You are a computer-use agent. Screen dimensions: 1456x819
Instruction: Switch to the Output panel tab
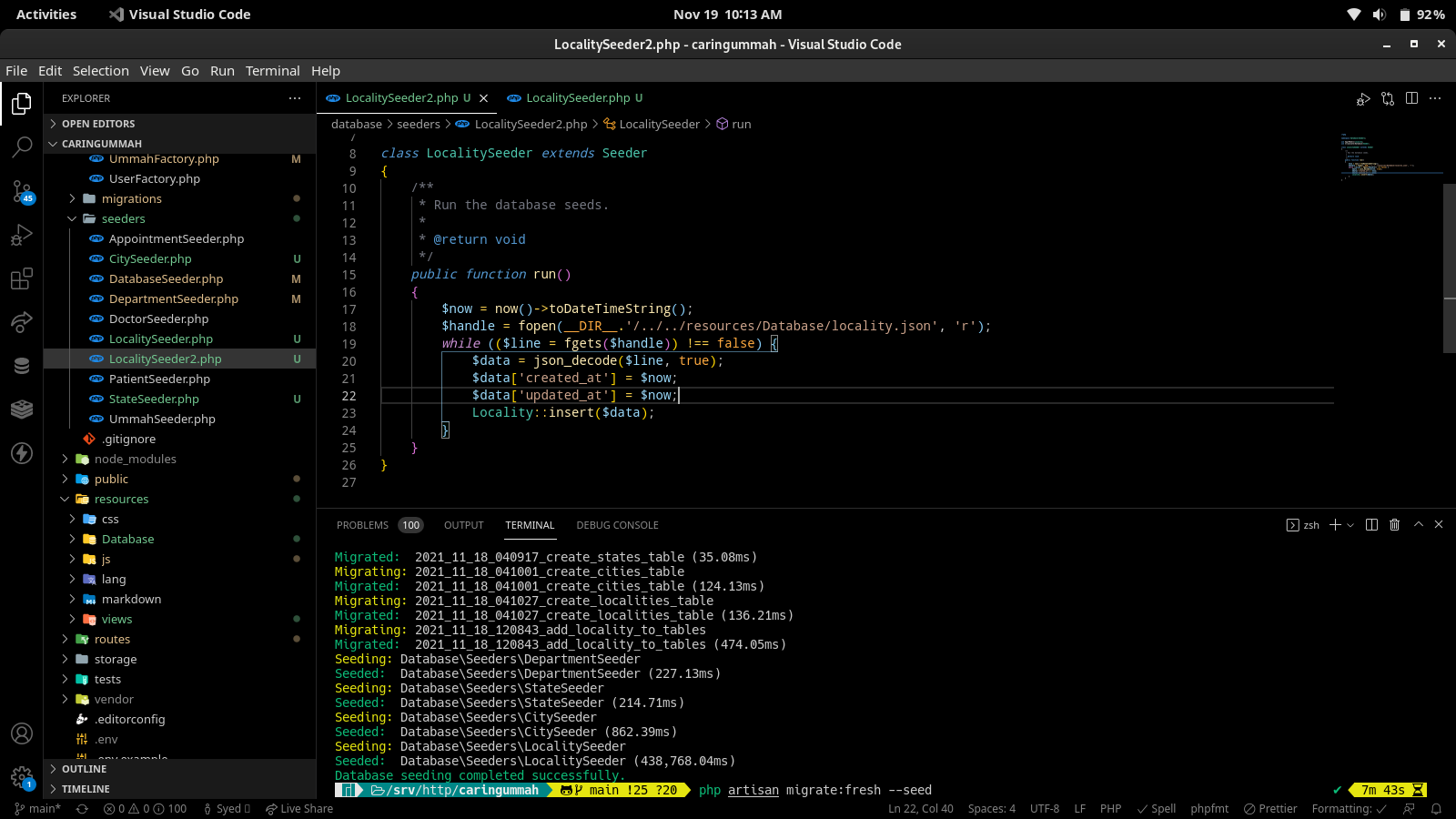(464, 525)
